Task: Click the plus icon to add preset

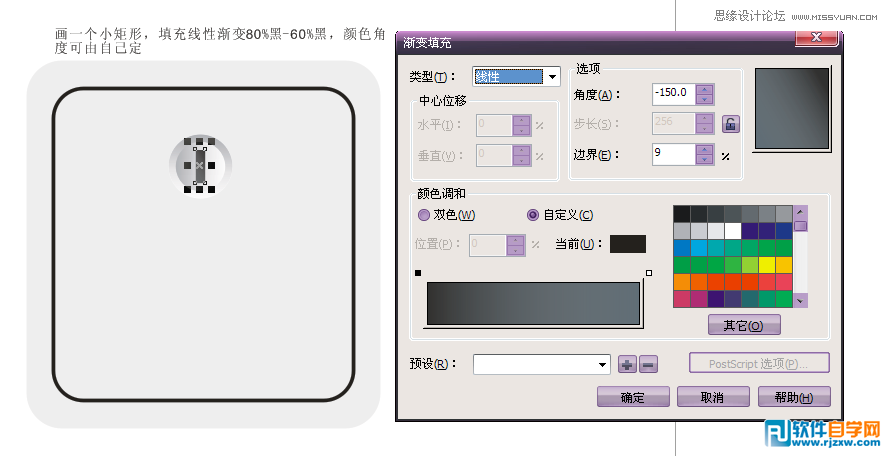Action: pyautogui.click(x=627, y=365)
